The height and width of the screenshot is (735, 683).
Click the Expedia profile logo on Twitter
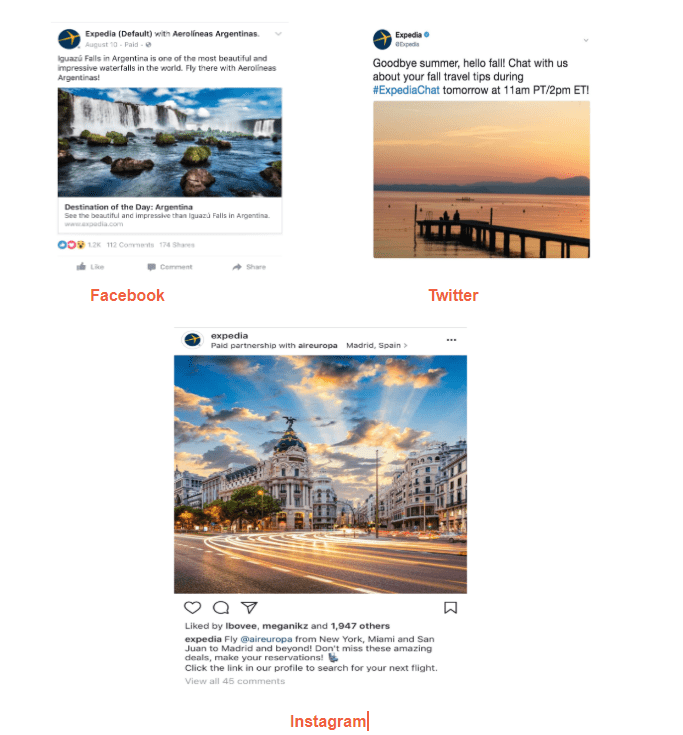pyautogui.click(x=382, y=39)
